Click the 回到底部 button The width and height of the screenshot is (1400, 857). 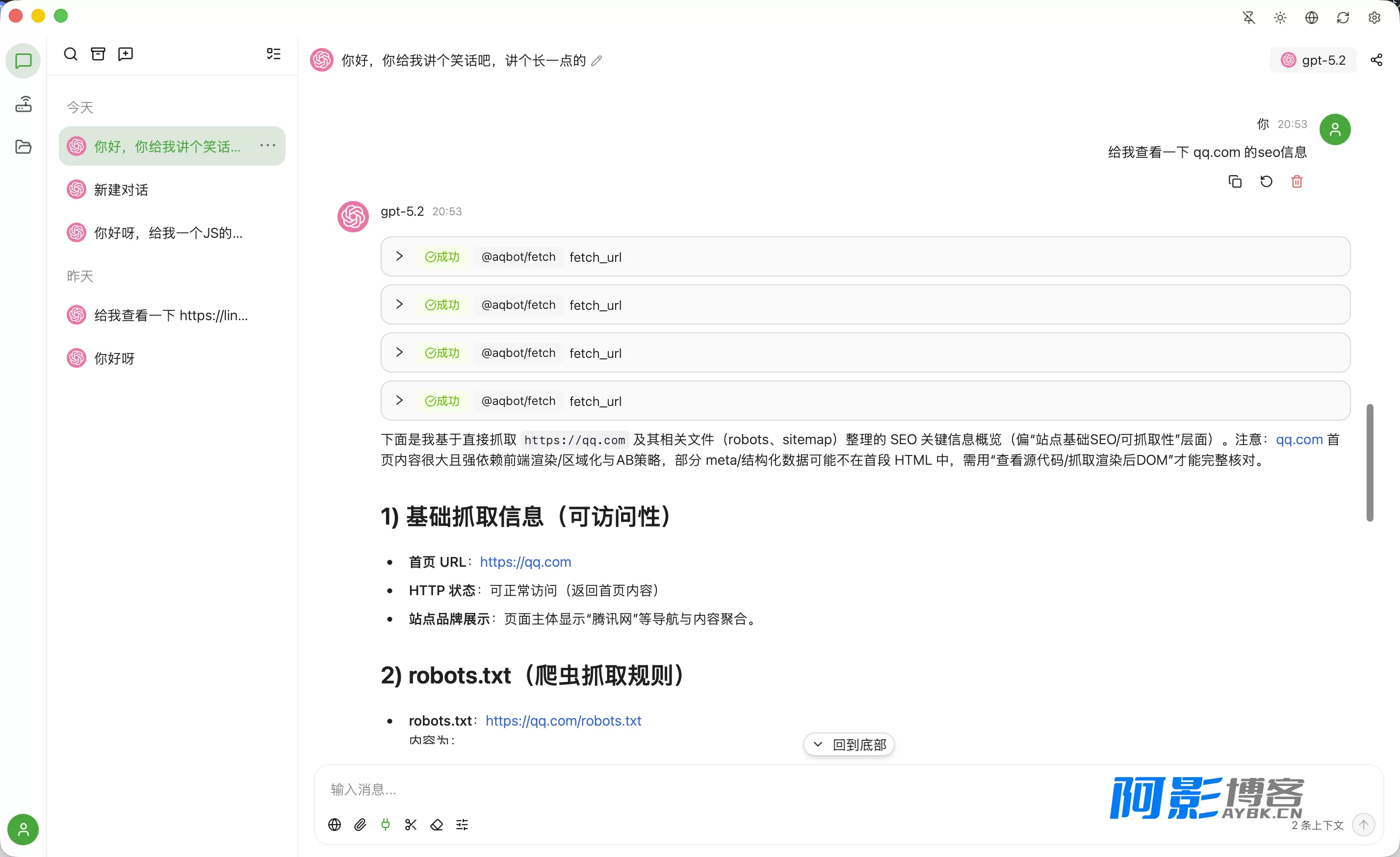pos(849,745)
